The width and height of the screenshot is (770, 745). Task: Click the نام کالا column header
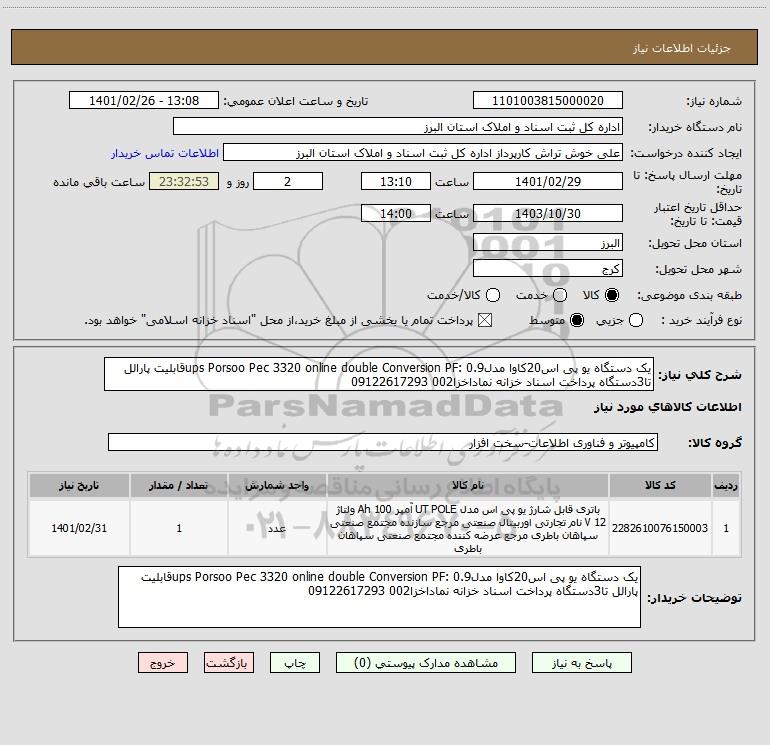(468, 485)
